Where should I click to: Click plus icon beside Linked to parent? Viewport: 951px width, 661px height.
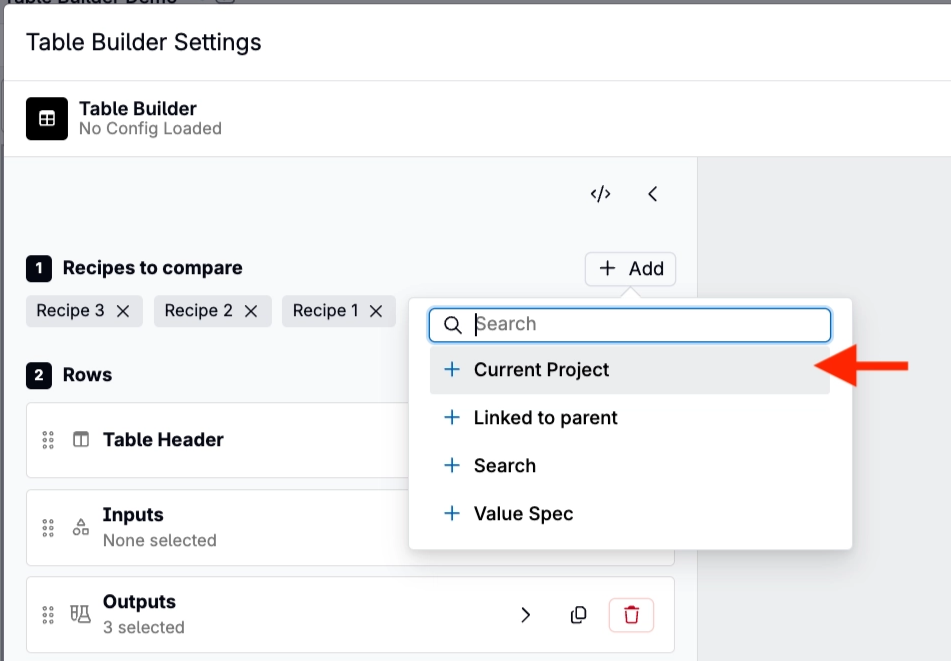click(x=452, y=417)
